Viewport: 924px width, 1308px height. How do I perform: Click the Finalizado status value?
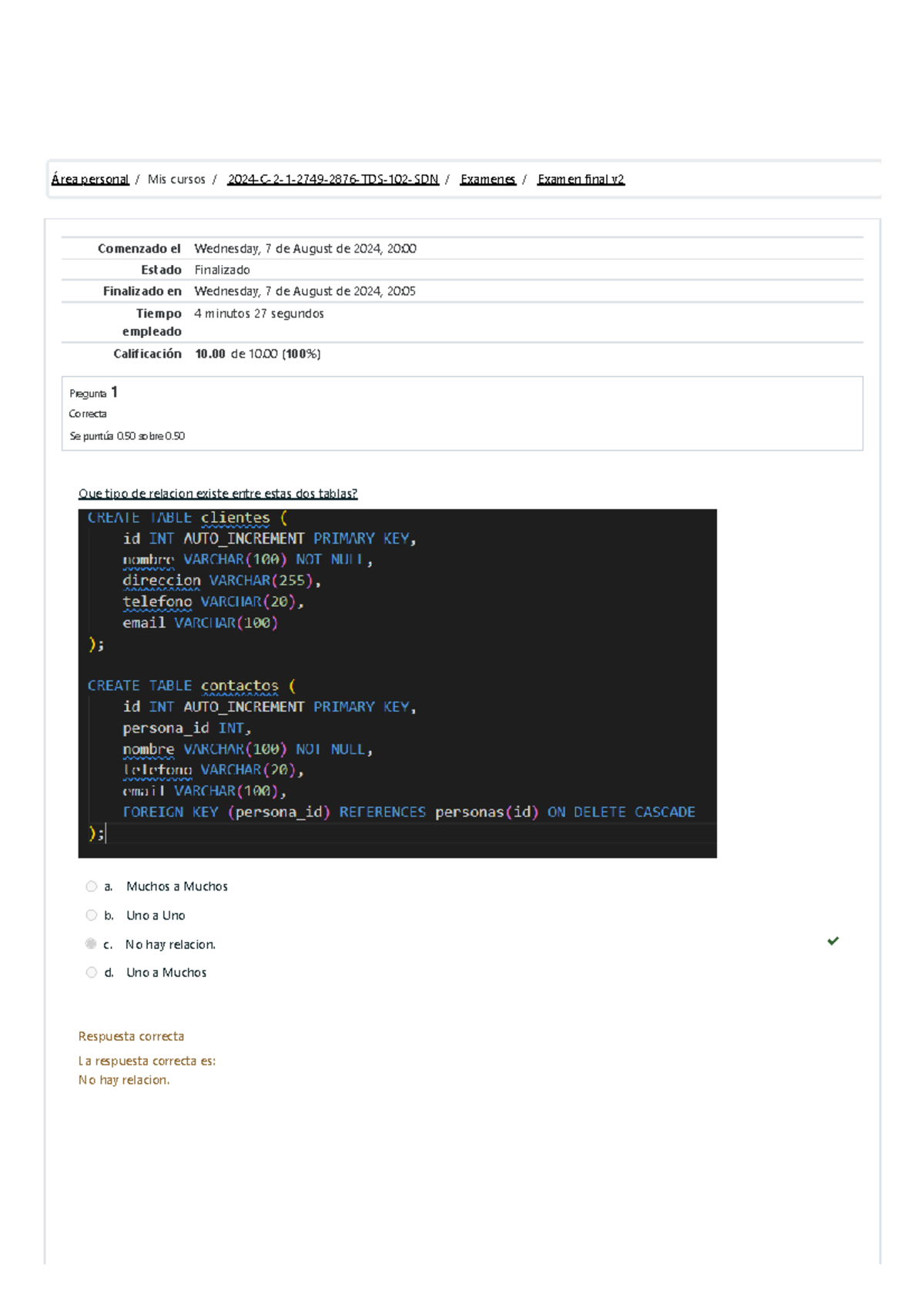[x=222, y=270]
